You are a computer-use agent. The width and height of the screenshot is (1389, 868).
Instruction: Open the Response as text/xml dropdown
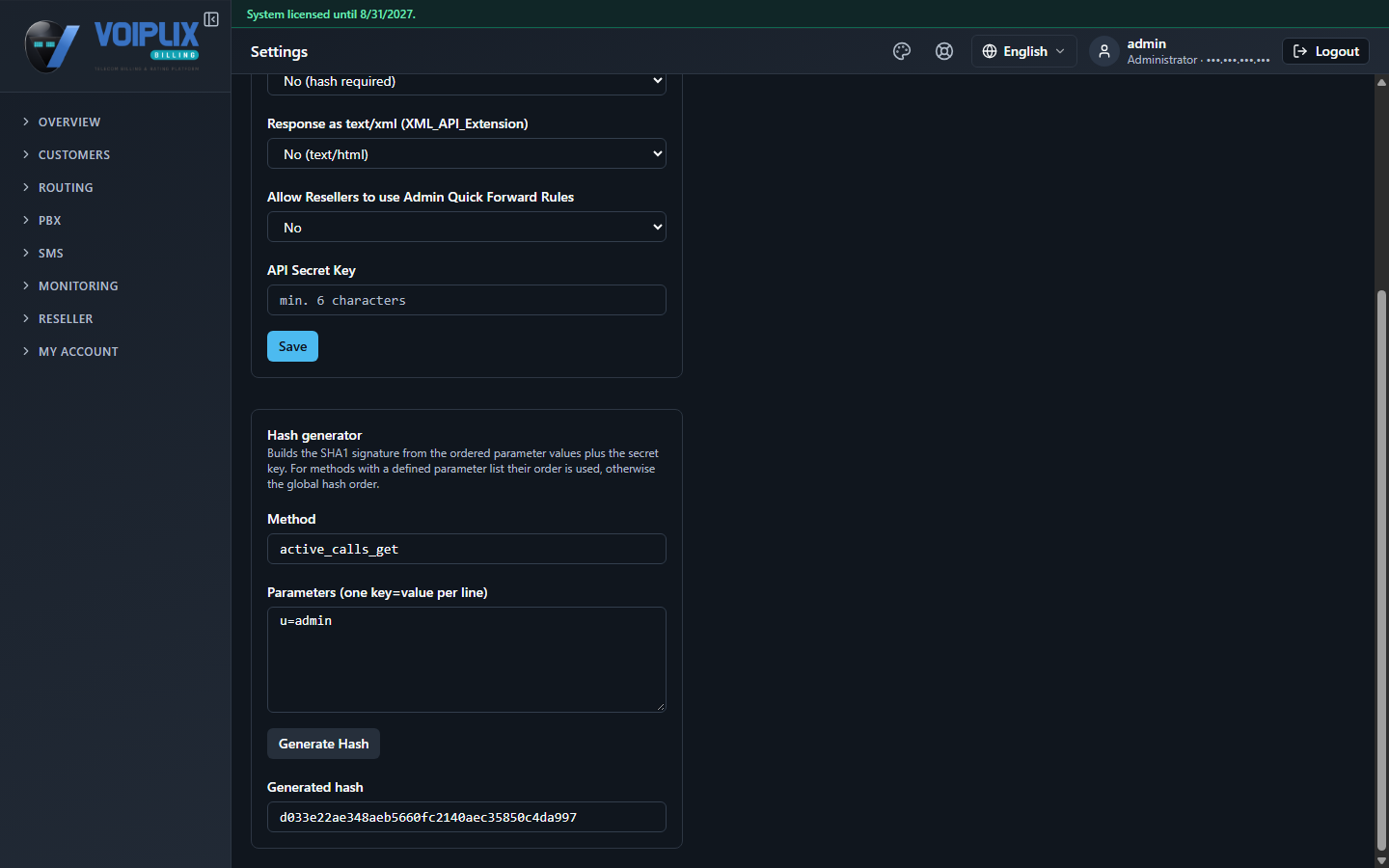[467, 153]
